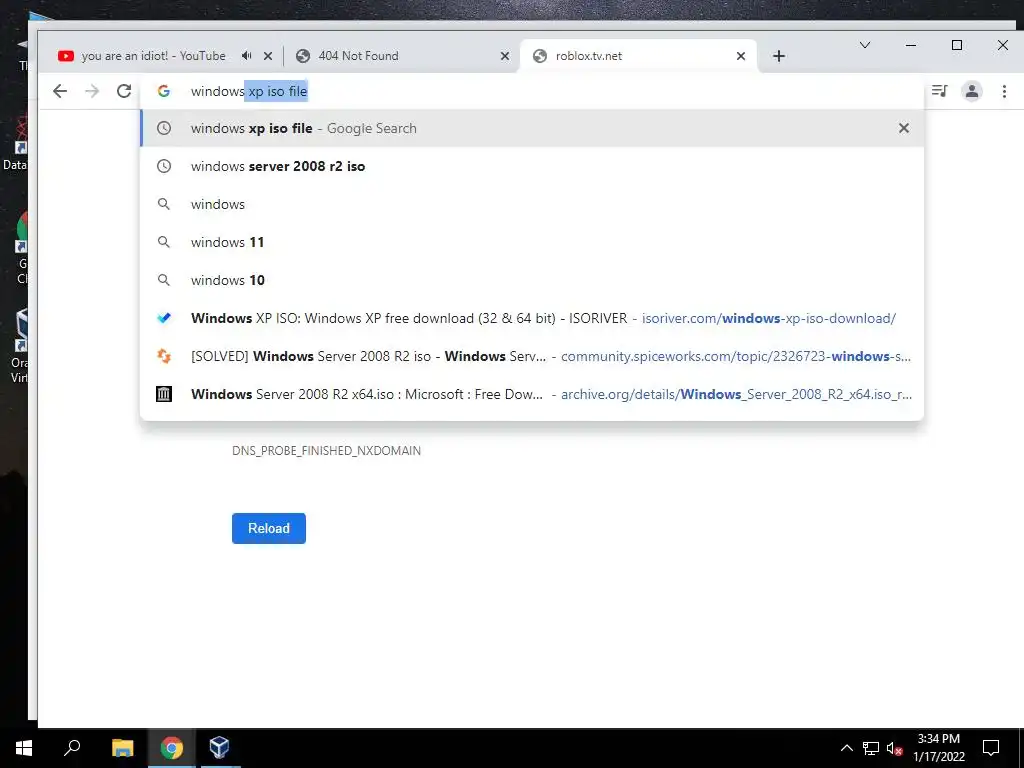Choose 'windows server 2008 r2 iso' history suggestion
Image resolution: width=1024 pixels, height=768 pixels.
(x=532, y=166)
